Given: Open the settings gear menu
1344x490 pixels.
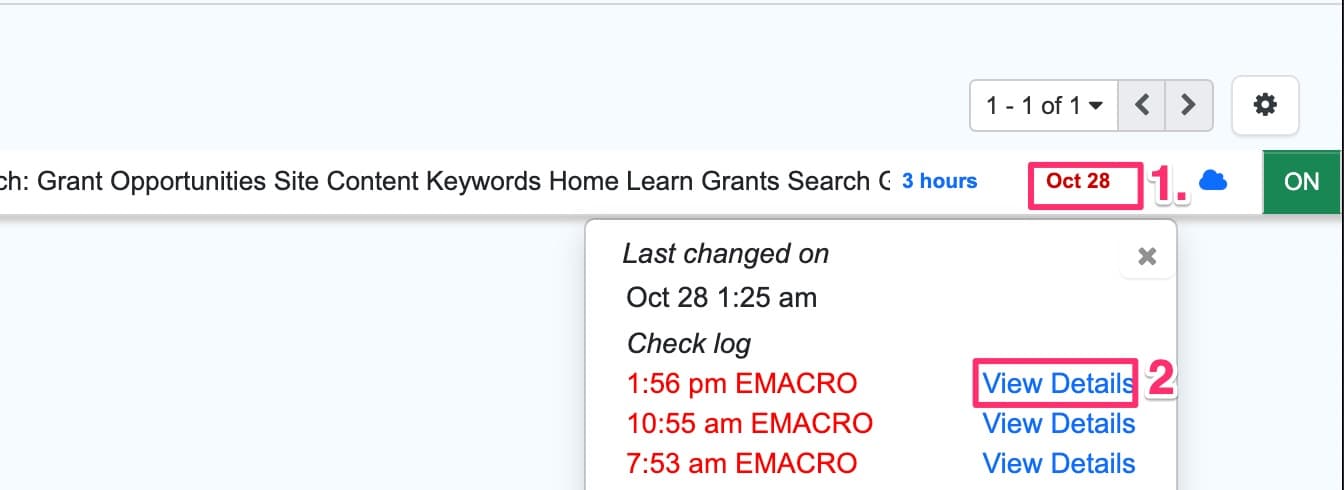Looking at the screenshot, I should pos(1265,105).
